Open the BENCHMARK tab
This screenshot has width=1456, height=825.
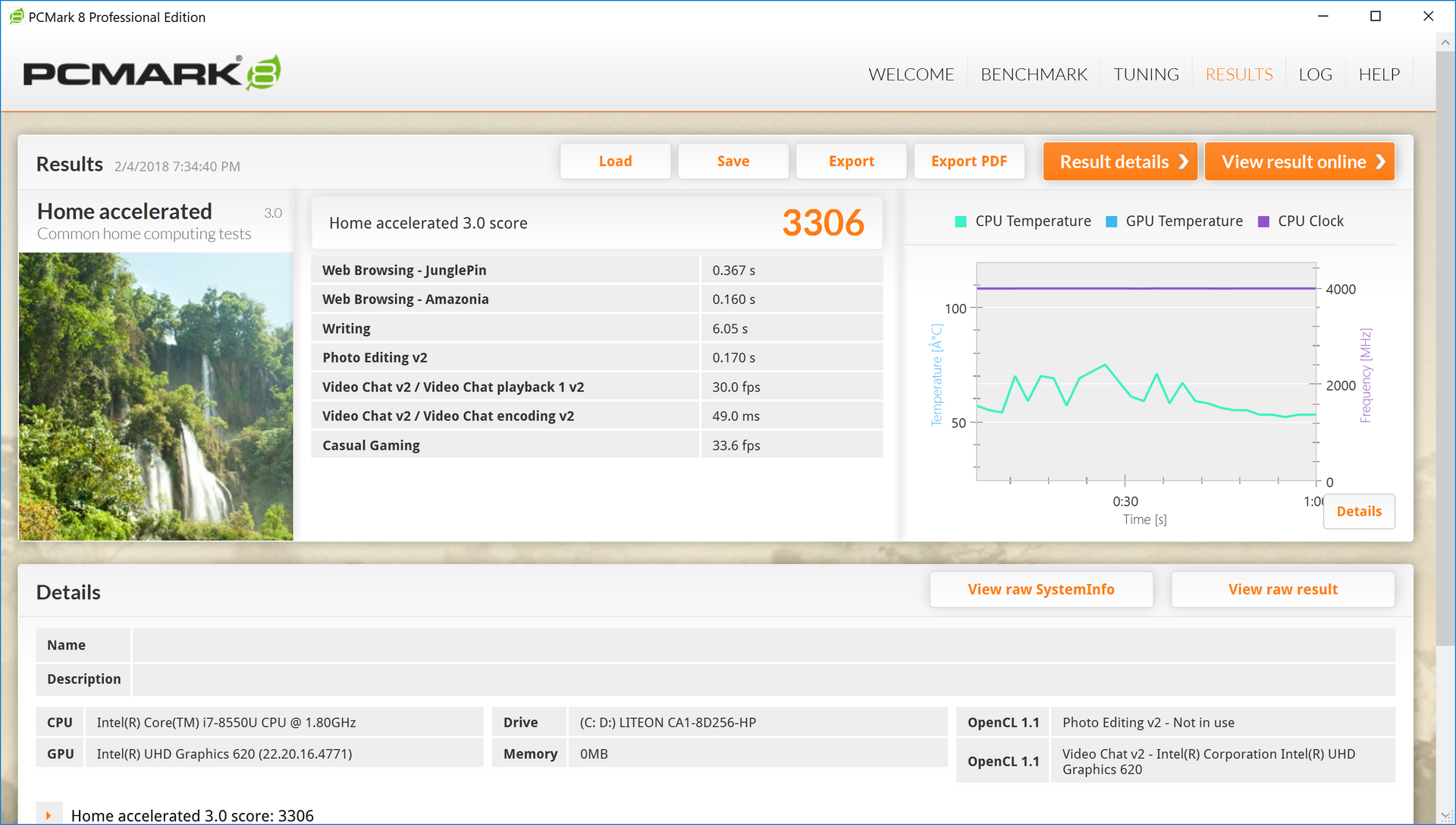[x=1034, y=74]
